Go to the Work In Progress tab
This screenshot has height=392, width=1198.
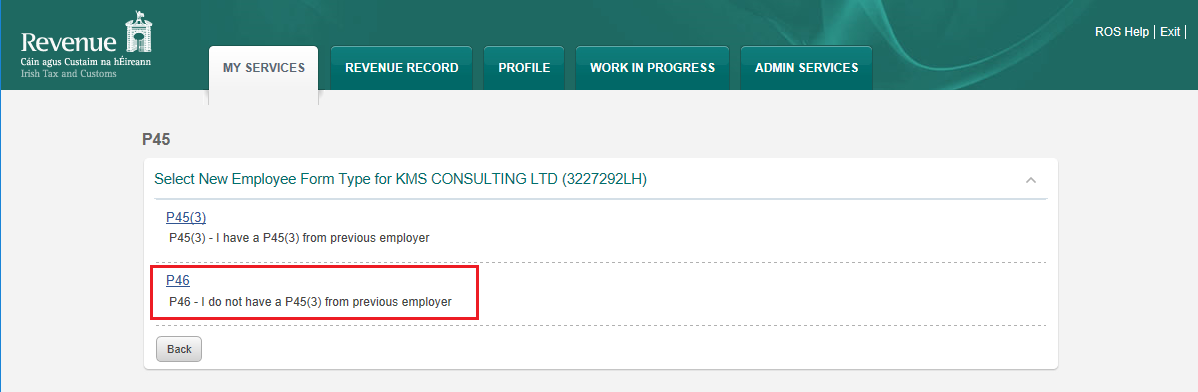point(652,68)
